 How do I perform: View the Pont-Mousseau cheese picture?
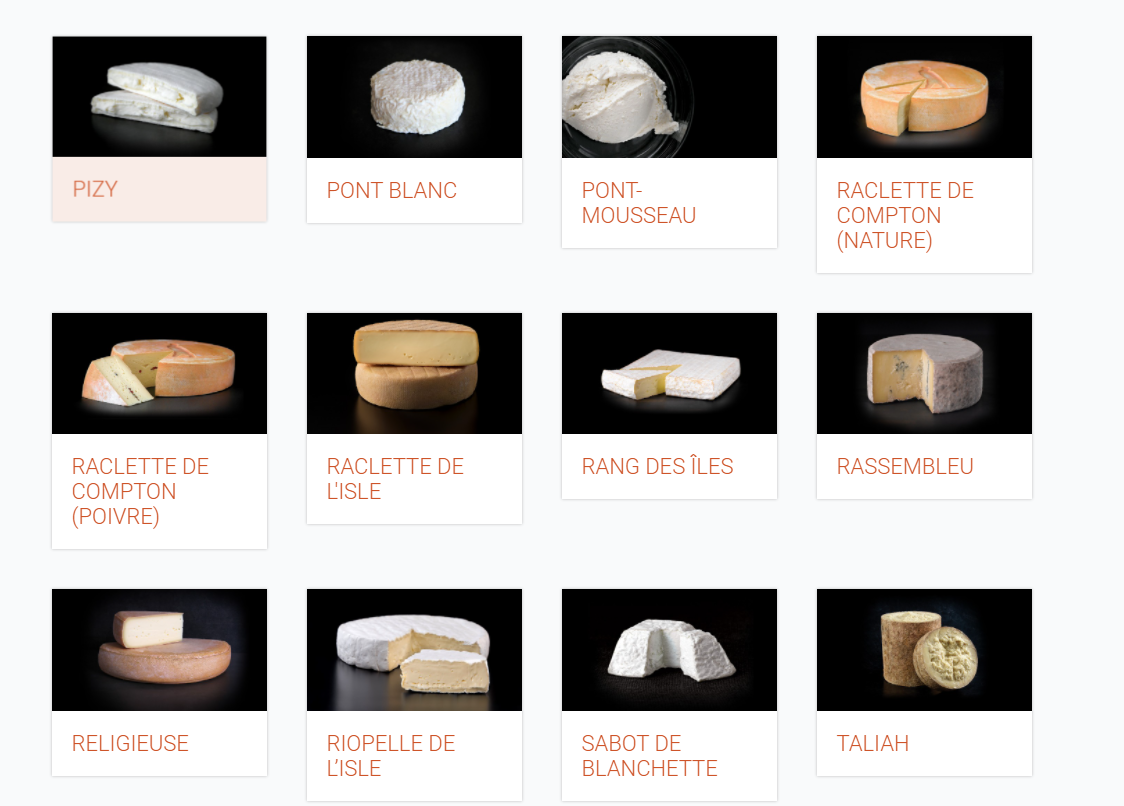[x=669, y=96]
